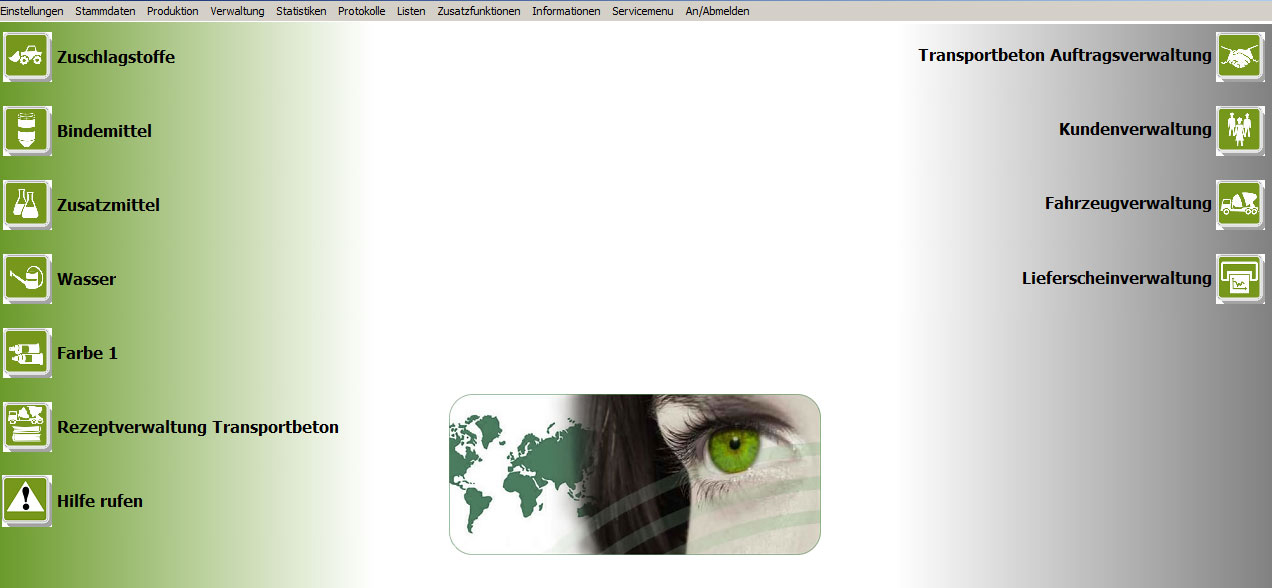The image size is (1272, 588).
Task: Open the Fahrzeugverwaltung mixer truck icon
Action: [x=1240, y=205]
